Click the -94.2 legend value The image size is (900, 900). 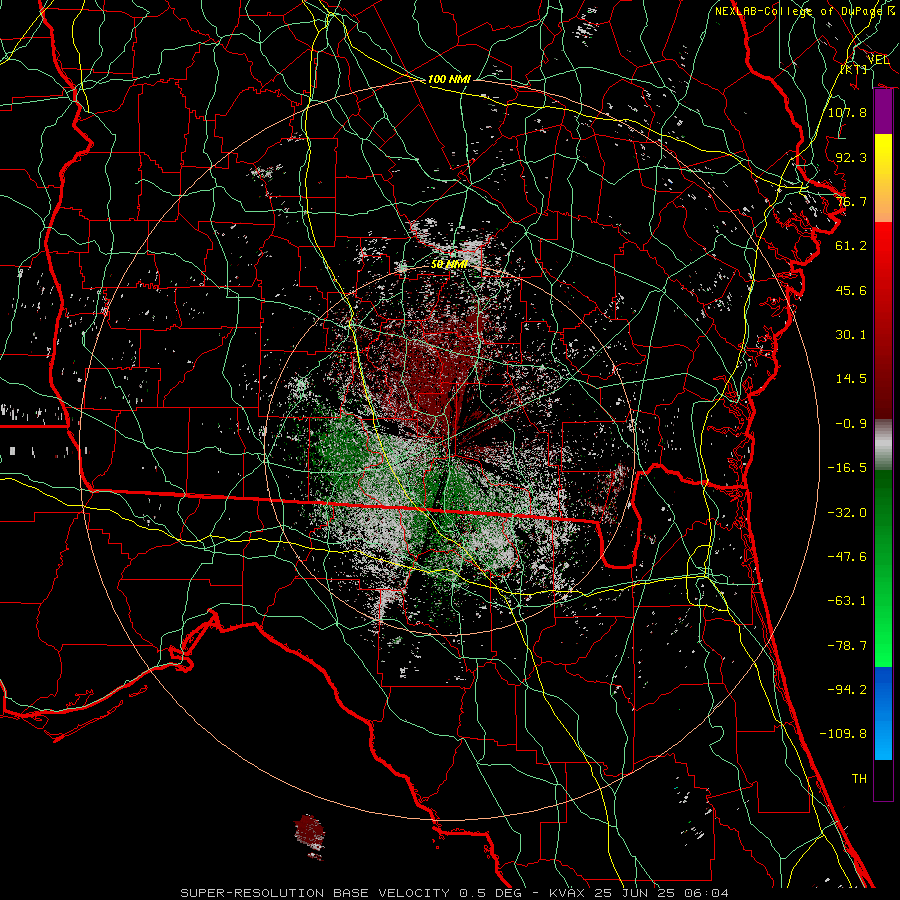coord(847,690)
